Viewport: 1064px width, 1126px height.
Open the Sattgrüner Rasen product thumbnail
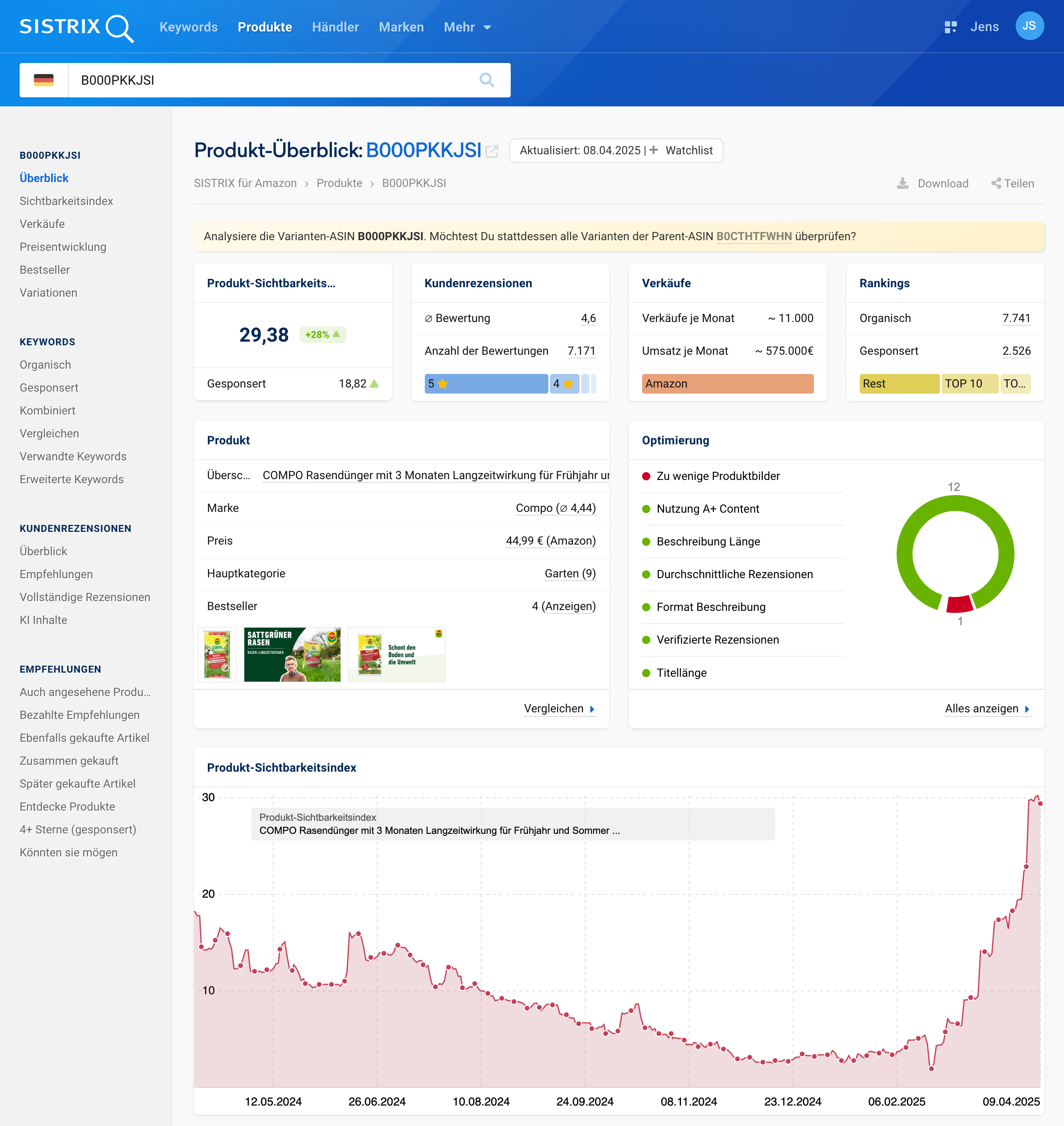point(292,654)
